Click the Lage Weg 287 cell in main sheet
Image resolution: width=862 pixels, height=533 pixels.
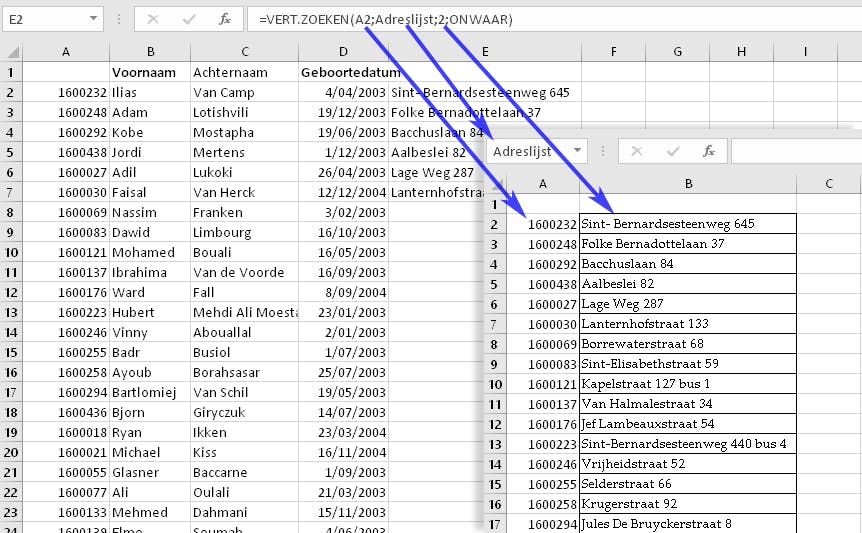[x=437, y=173]
